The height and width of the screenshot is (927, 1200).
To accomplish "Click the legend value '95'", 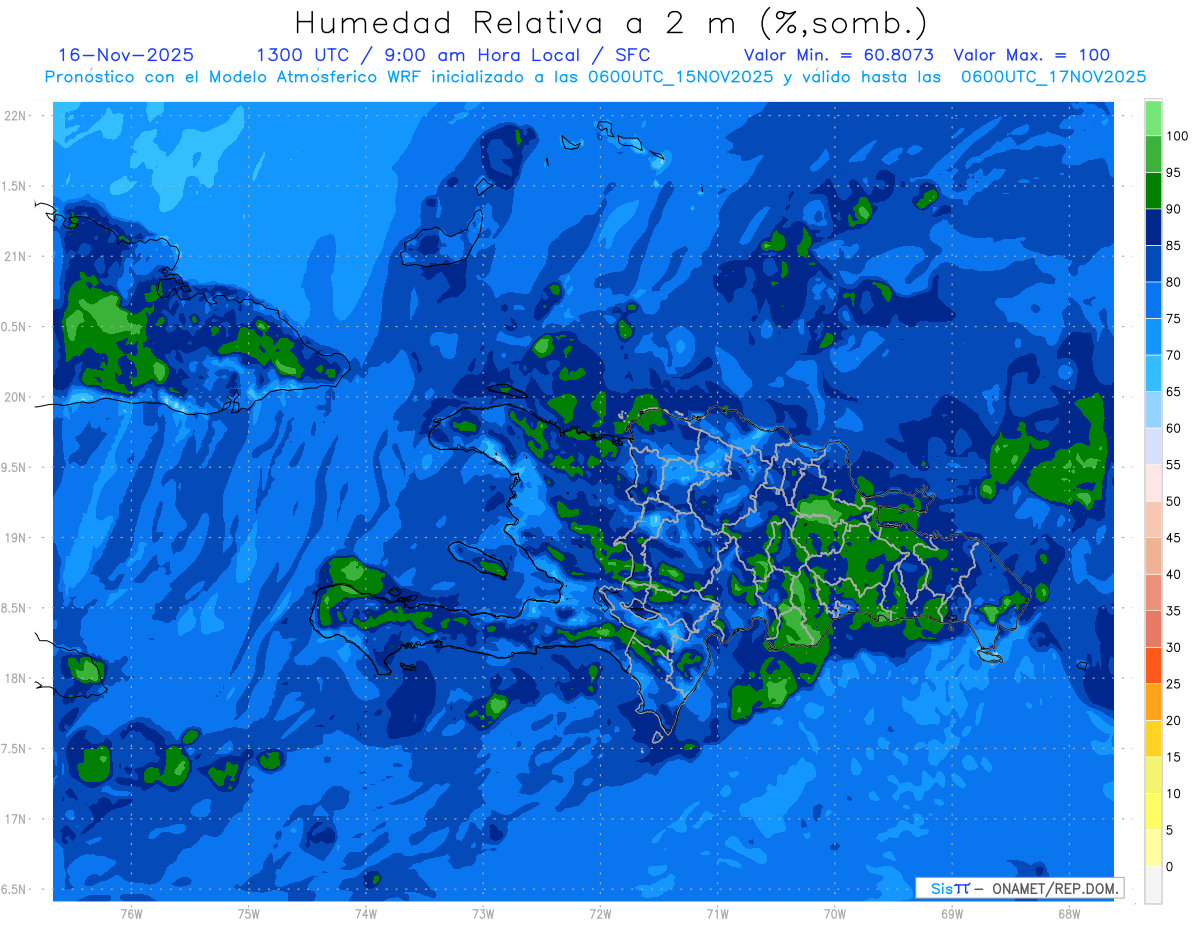I will (x=1173, y=173).
